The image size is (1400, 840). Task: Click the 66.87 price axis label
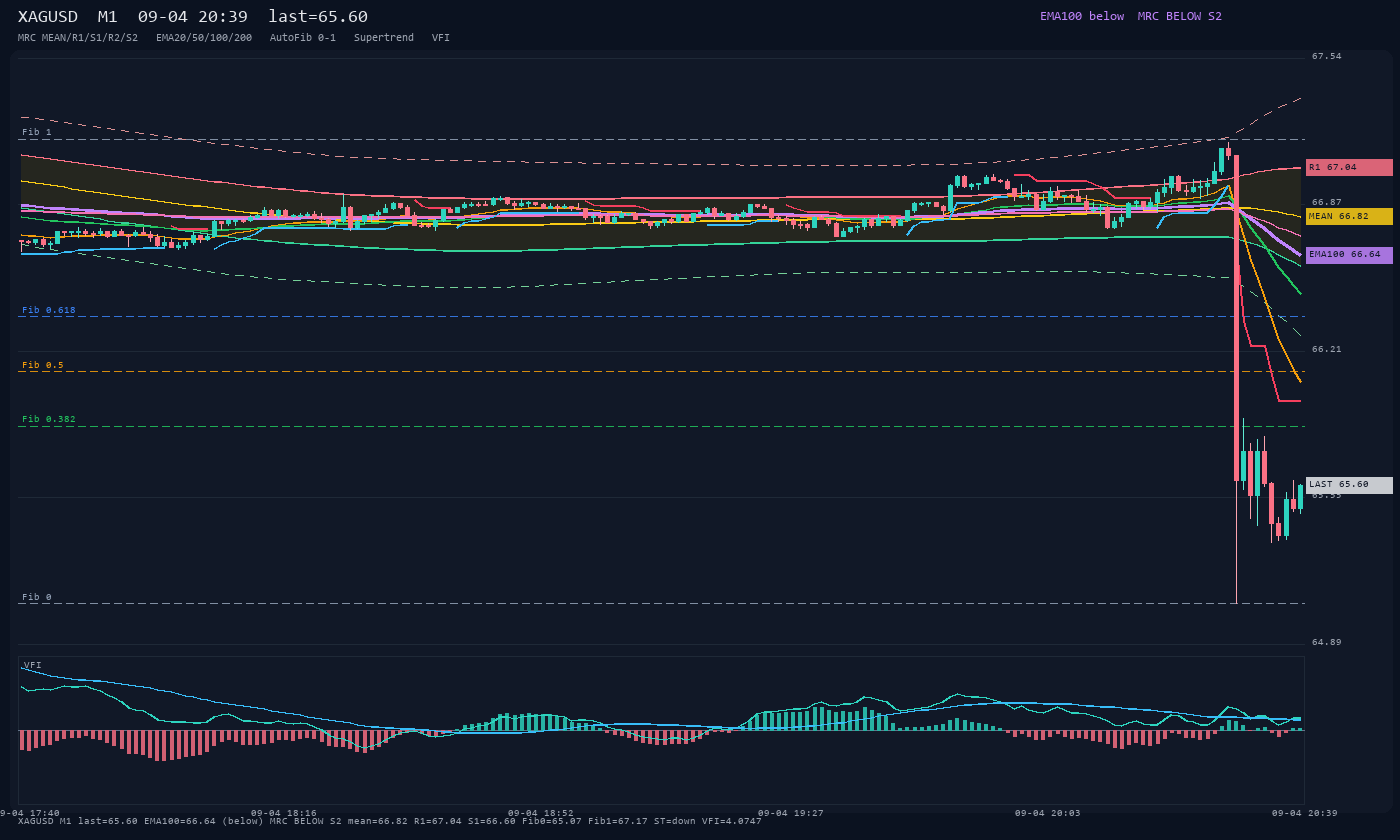tap(1327, 202)
